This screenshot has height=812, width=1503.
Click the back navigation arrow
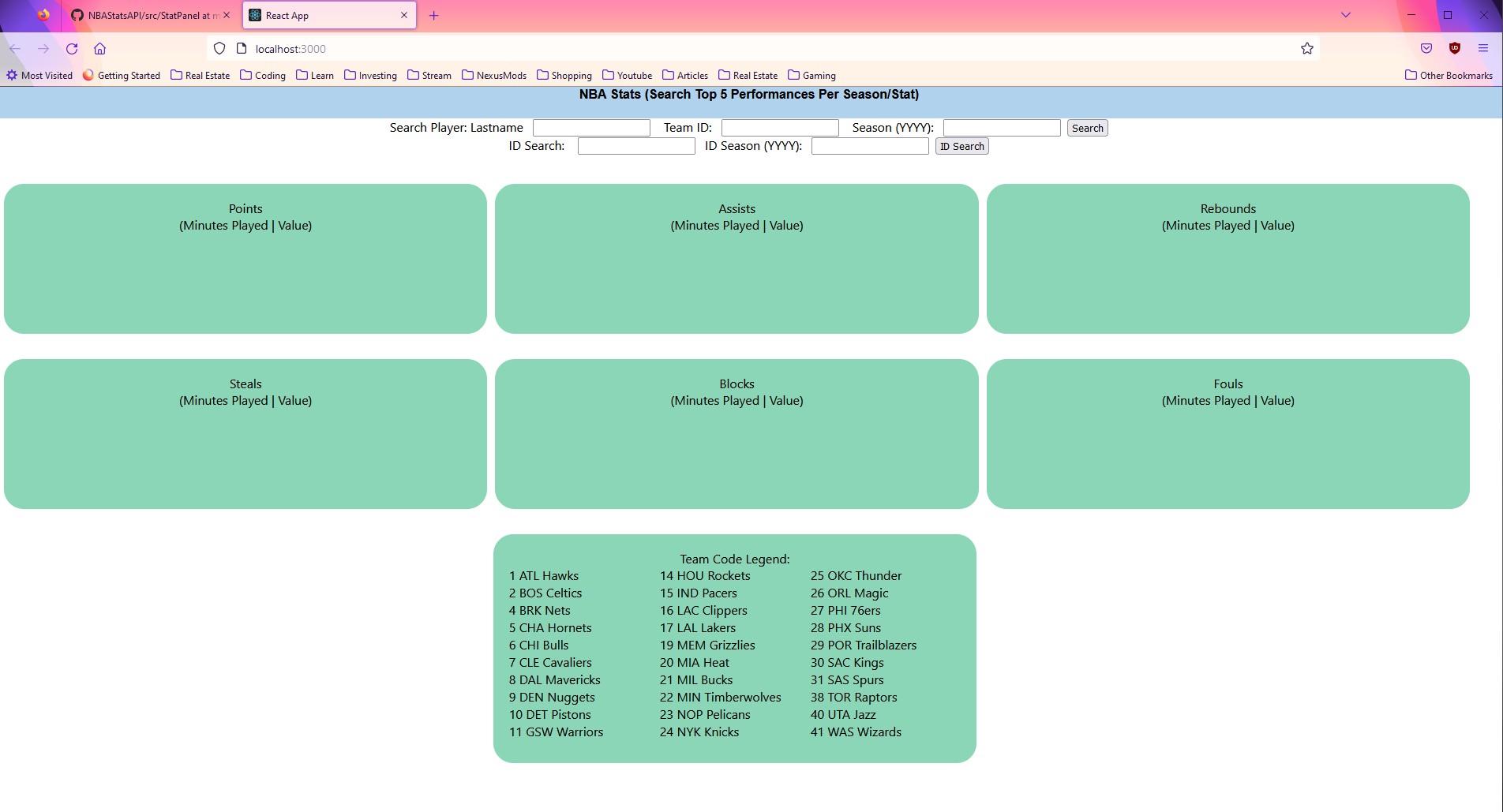[15, 48]
